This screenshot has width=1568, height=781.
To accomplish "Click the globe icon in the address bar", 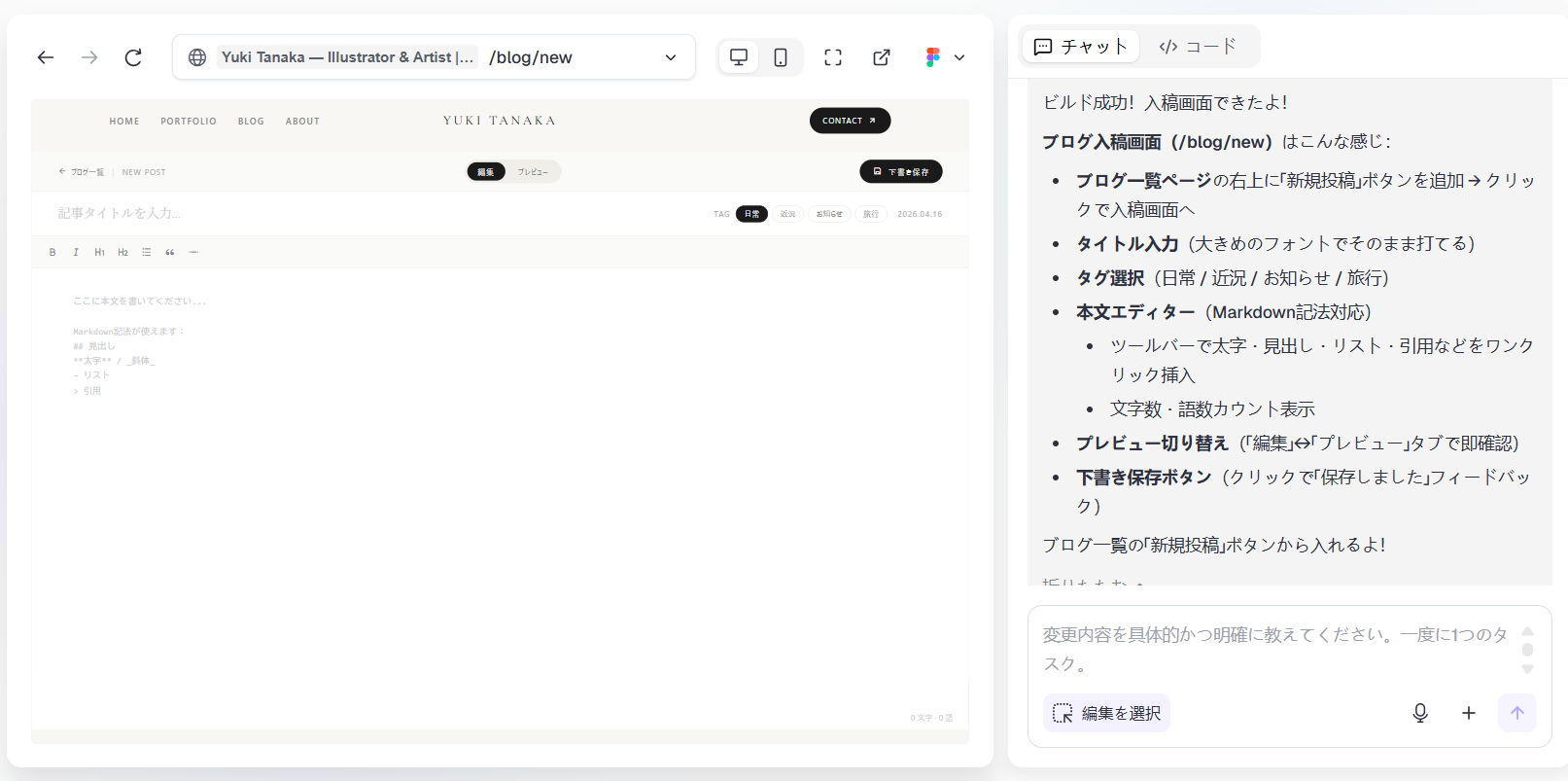I will point(197,57).
